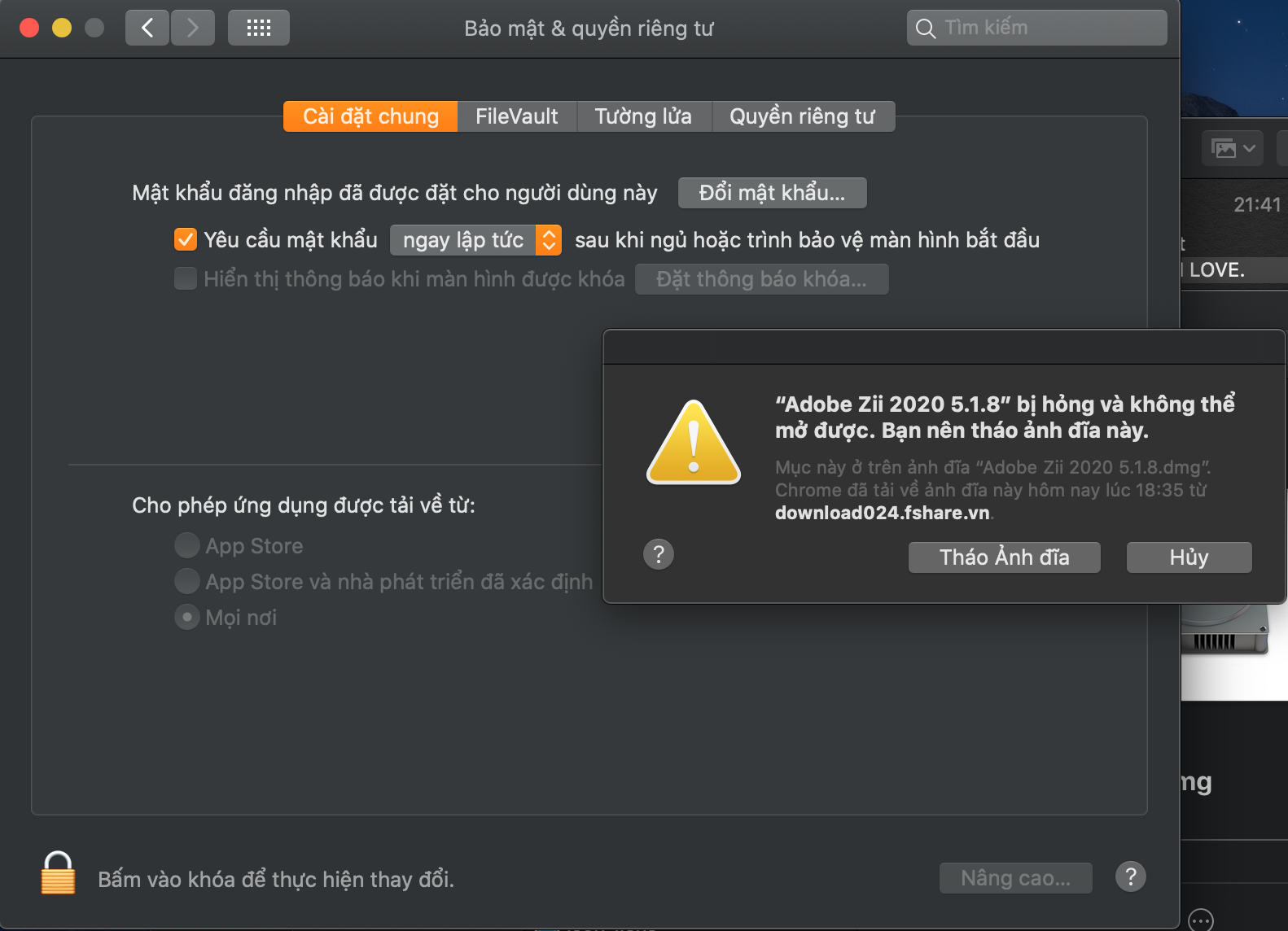Close the preferences window with red button

[29, 28]
